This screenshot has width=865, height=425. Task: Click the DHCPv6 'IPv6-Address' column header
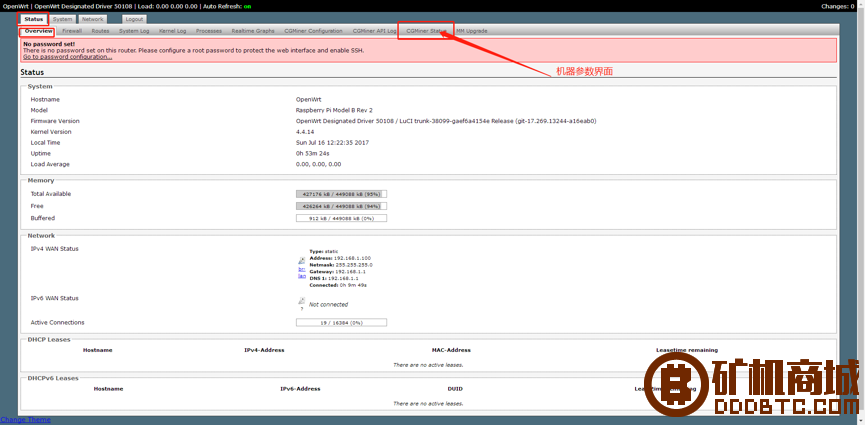[300, 389]
